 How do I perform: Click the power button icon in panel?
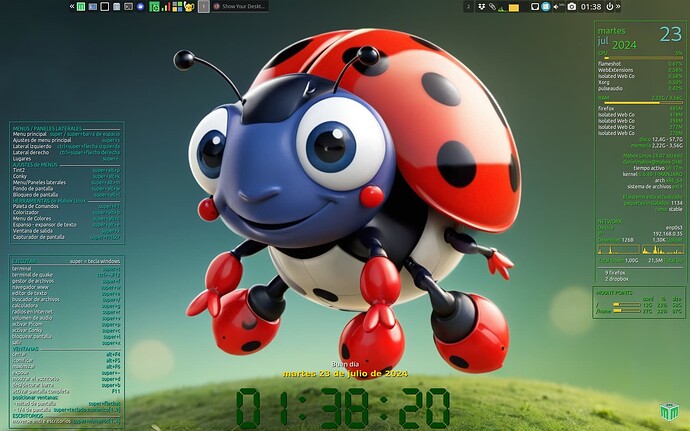click(x=609, y=6)
